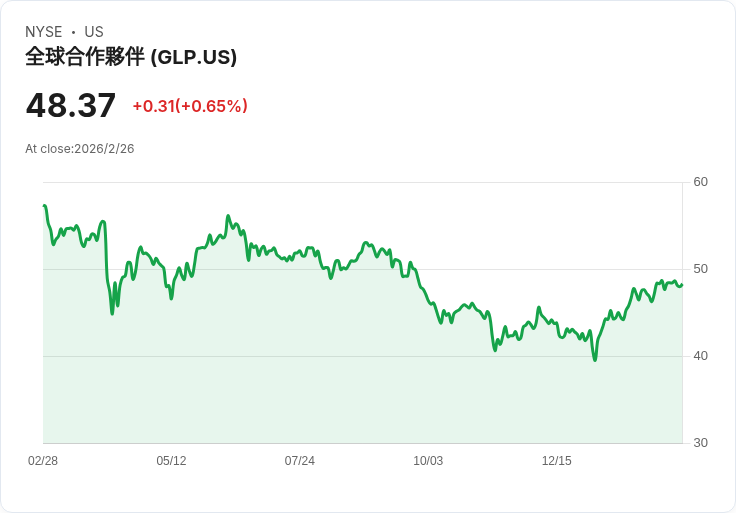Click the starting peak of the price line

tap(45, 206)
